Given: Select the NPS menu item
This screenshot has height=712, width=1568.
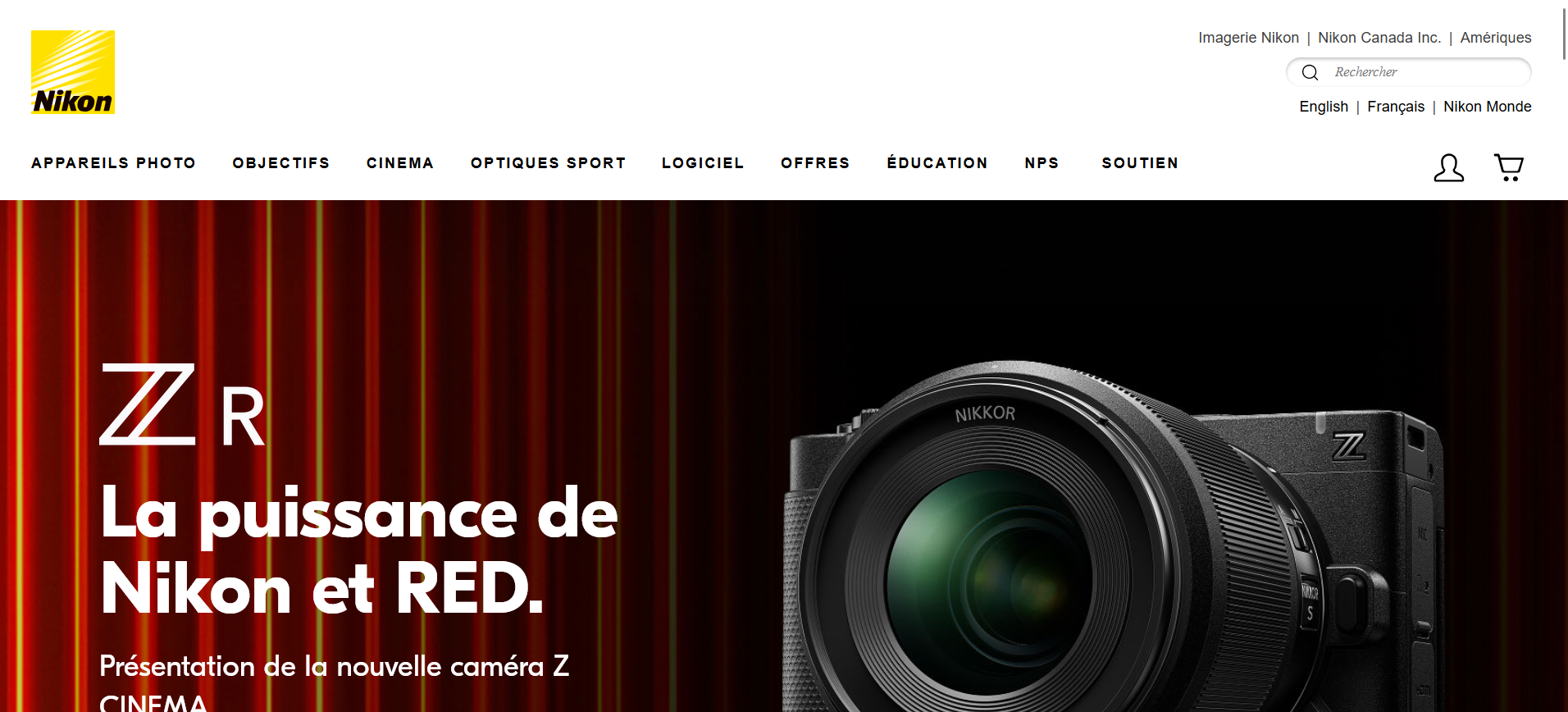Looking at the screenshot, I should pos(1042,163).
